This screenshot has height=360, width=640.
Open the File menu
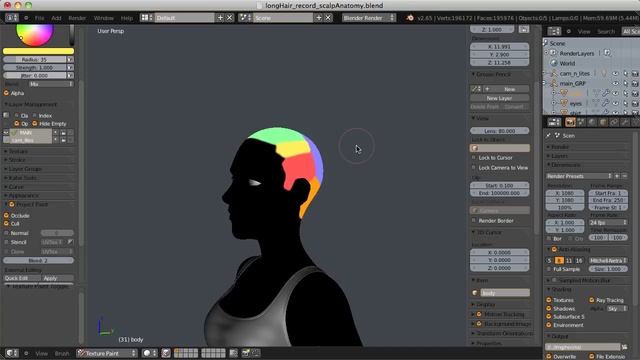(40, 18)
